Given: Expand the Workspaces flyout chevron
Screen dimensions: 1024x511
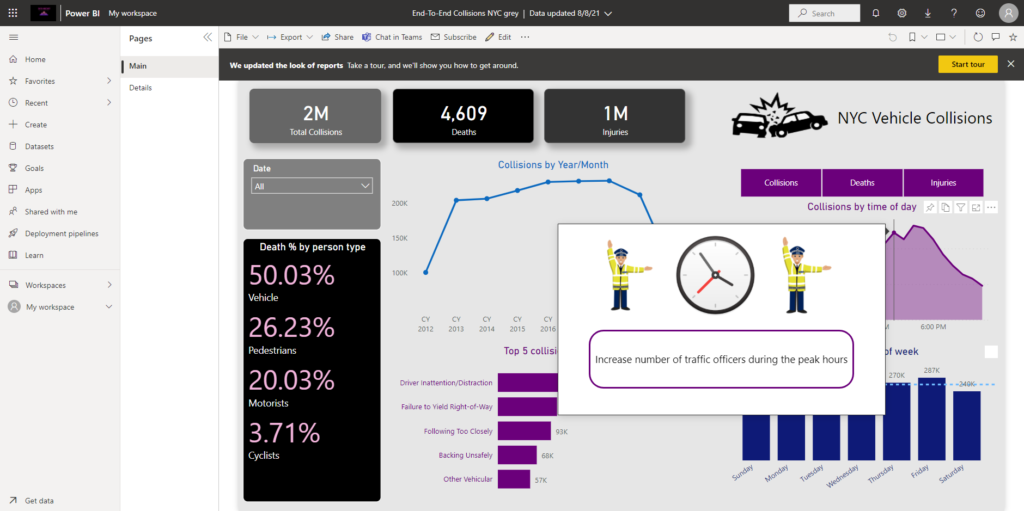Looking at the screenshot, I should [x=109, y=285].
